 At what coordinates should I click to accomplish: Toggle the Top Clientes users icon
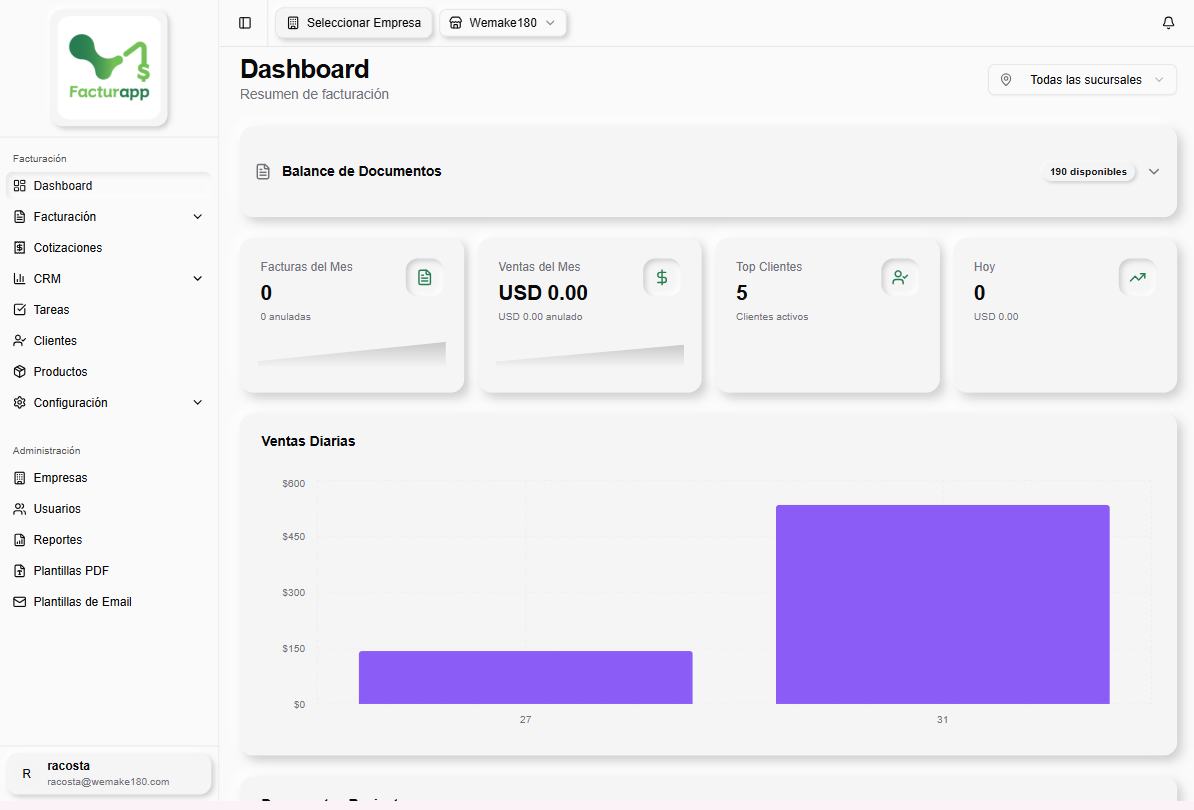pos(900,277)
